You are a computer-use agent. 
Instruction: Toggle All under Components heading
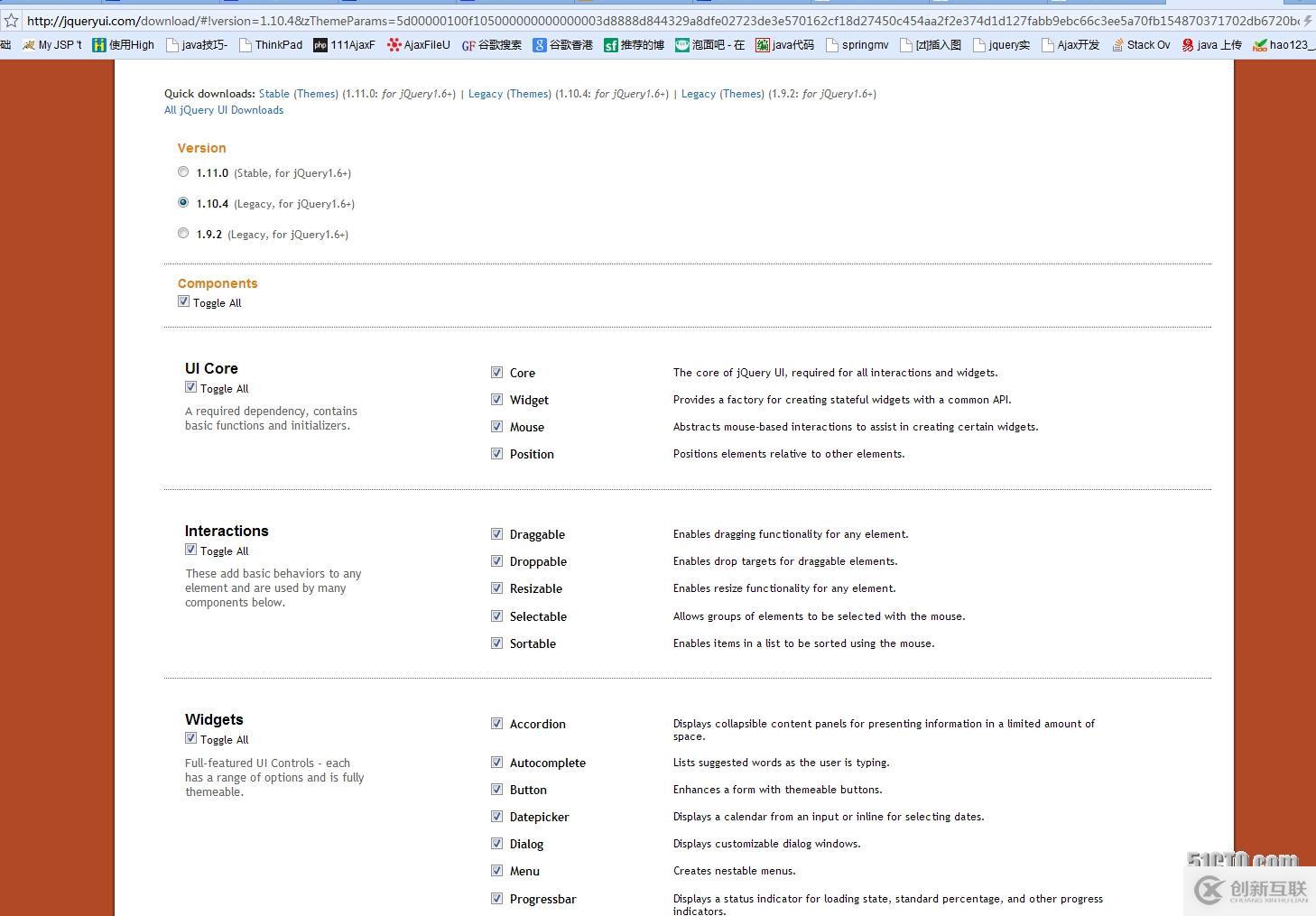[x=183, y=301]
